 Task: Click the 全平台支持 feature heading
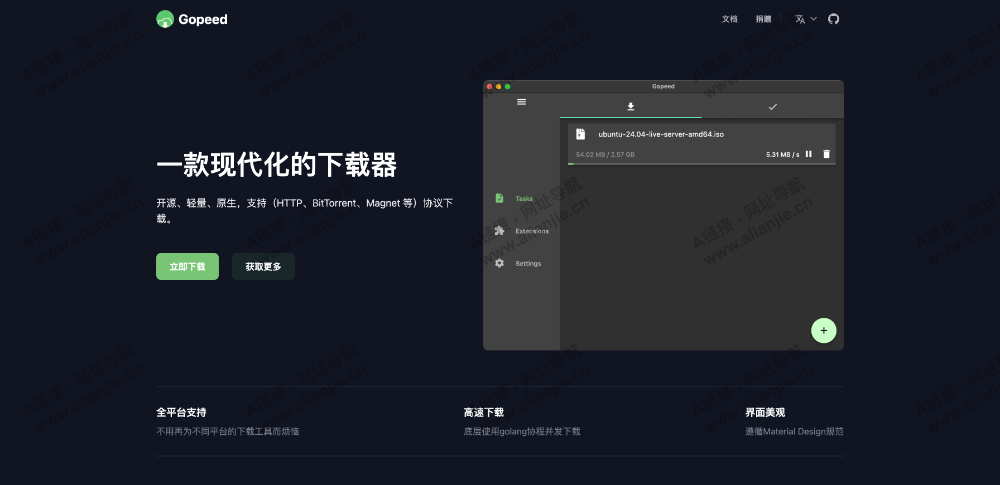coord(181,412)
